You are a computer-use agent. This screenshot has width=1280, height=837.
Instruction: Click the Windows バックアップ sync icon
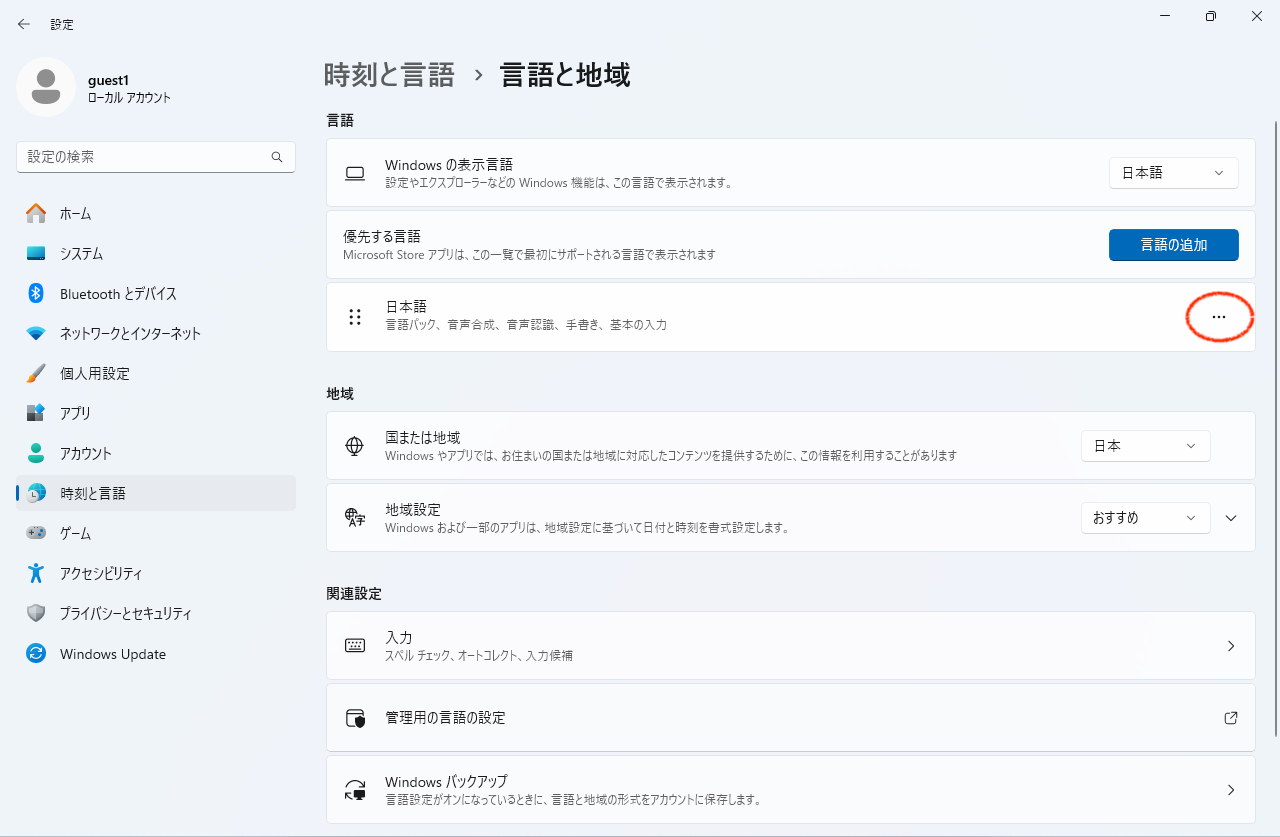coord(355,790)
